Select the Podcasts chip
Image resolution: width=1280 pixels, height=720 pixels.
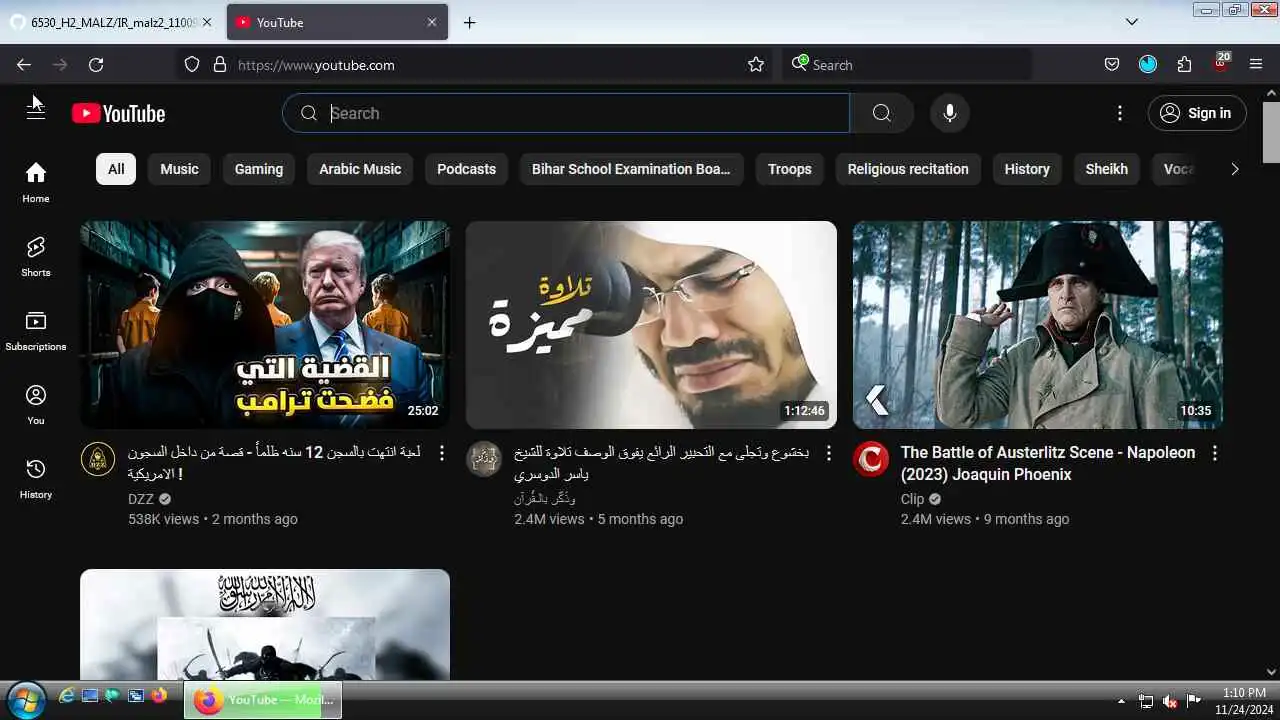tap(466, 169)
